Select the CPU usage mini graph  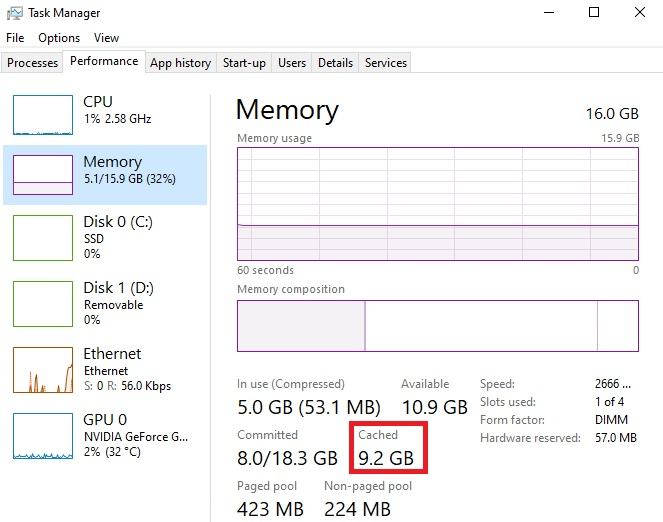click(x=43, y=115)
